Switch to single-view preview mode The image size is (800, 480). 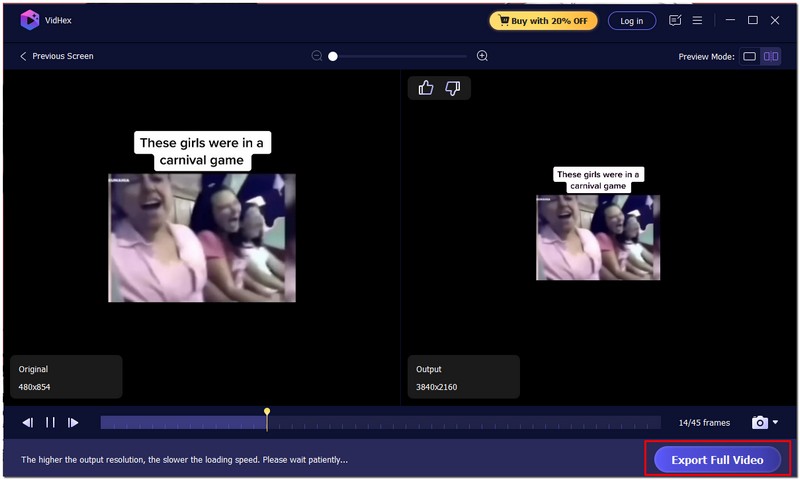click(x=749, y=56)
